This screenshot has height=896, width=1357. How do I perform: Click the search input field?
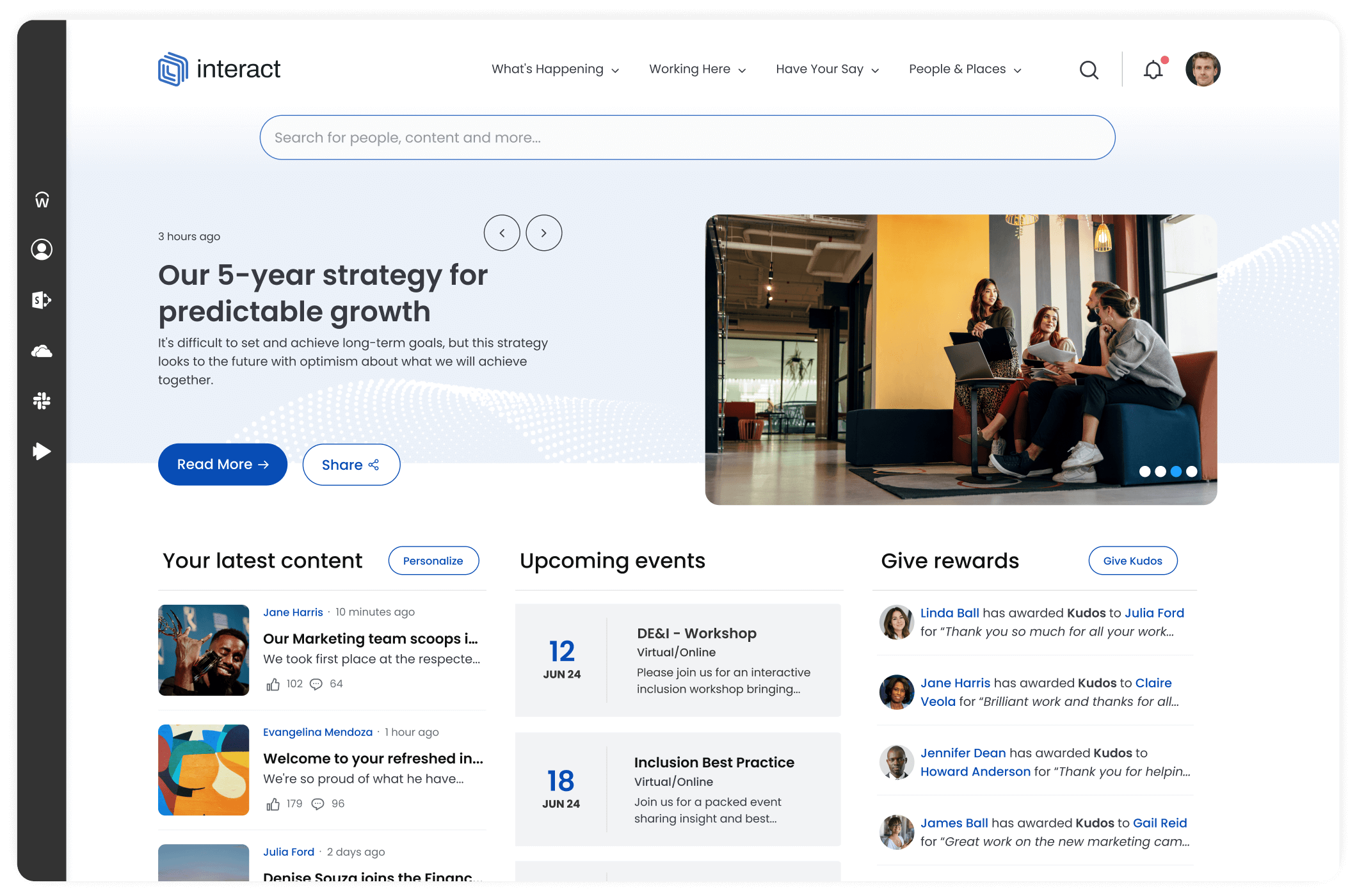pos(688,137)
